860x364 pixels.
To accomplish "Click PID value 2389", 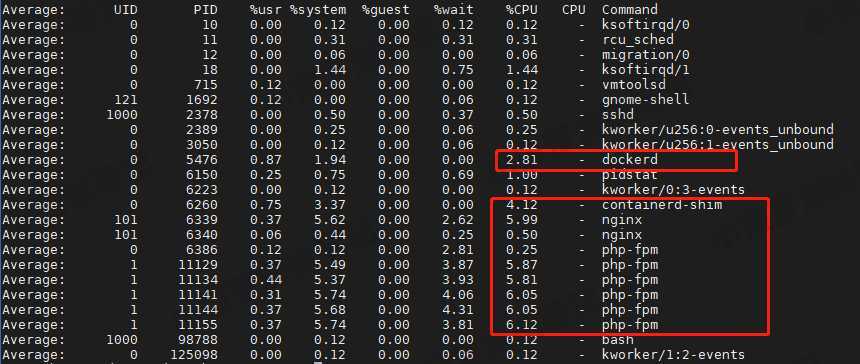I will click(201, 129).
